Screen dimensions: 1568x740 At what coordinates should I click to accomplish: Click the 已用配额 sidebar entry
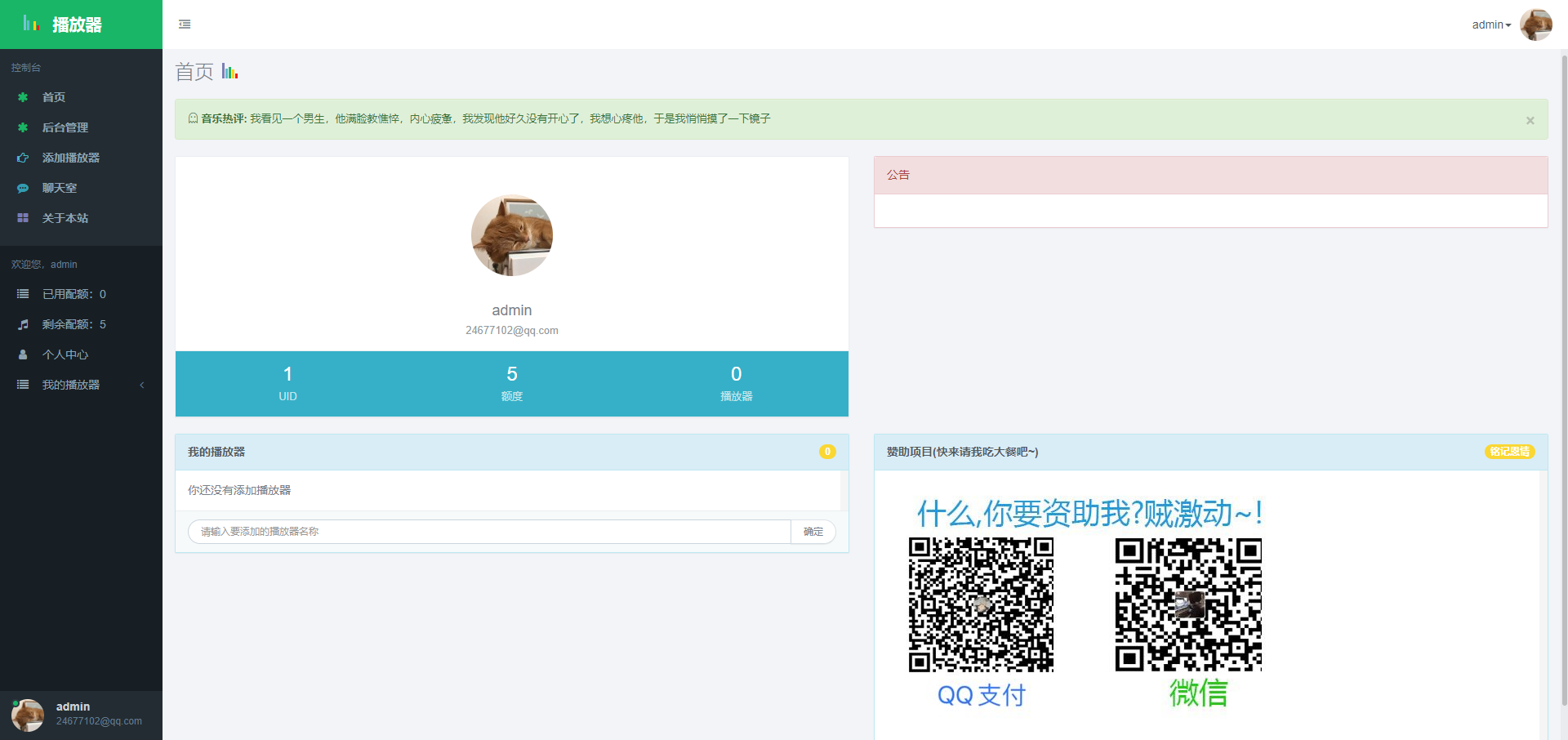tap(81, 294)
